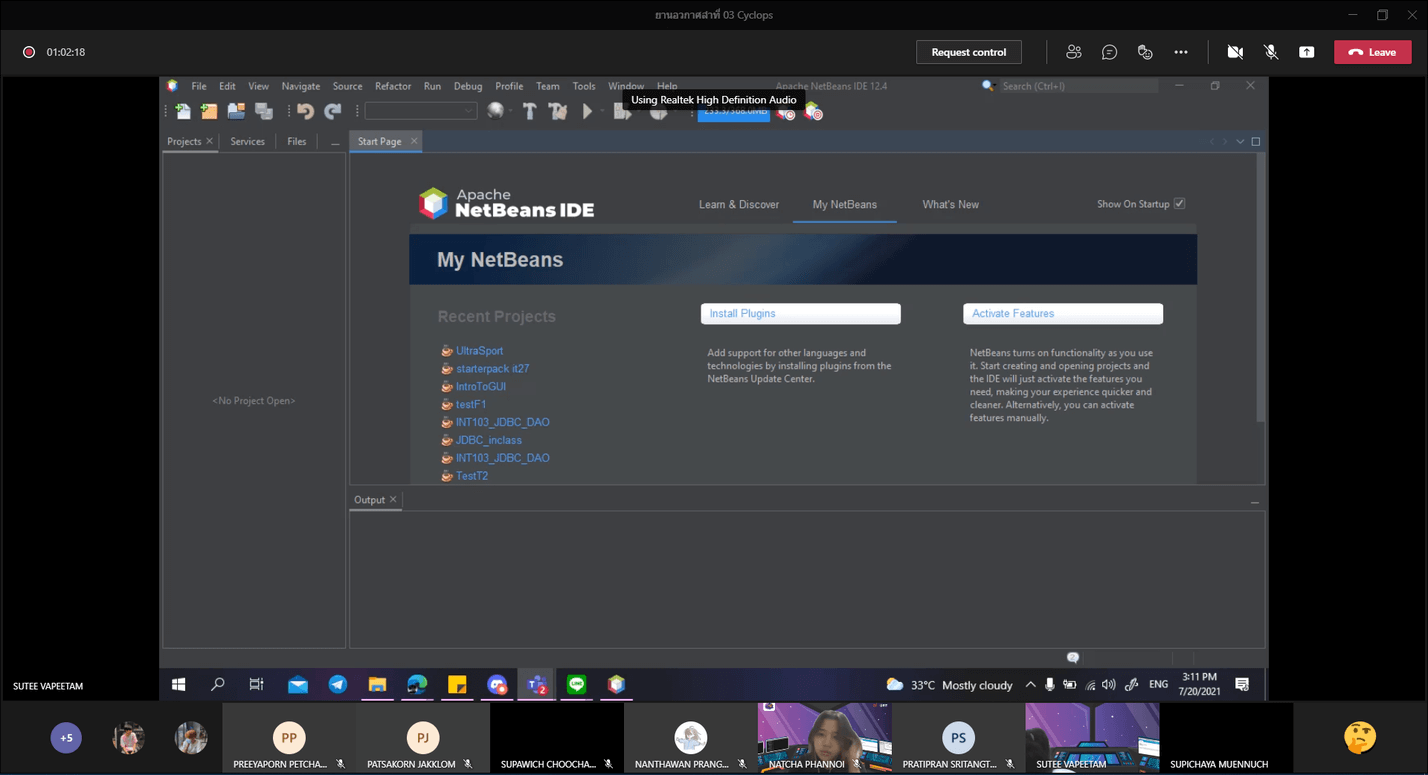
Task: Show participants in the Teams meeting
Action: 1074,52
